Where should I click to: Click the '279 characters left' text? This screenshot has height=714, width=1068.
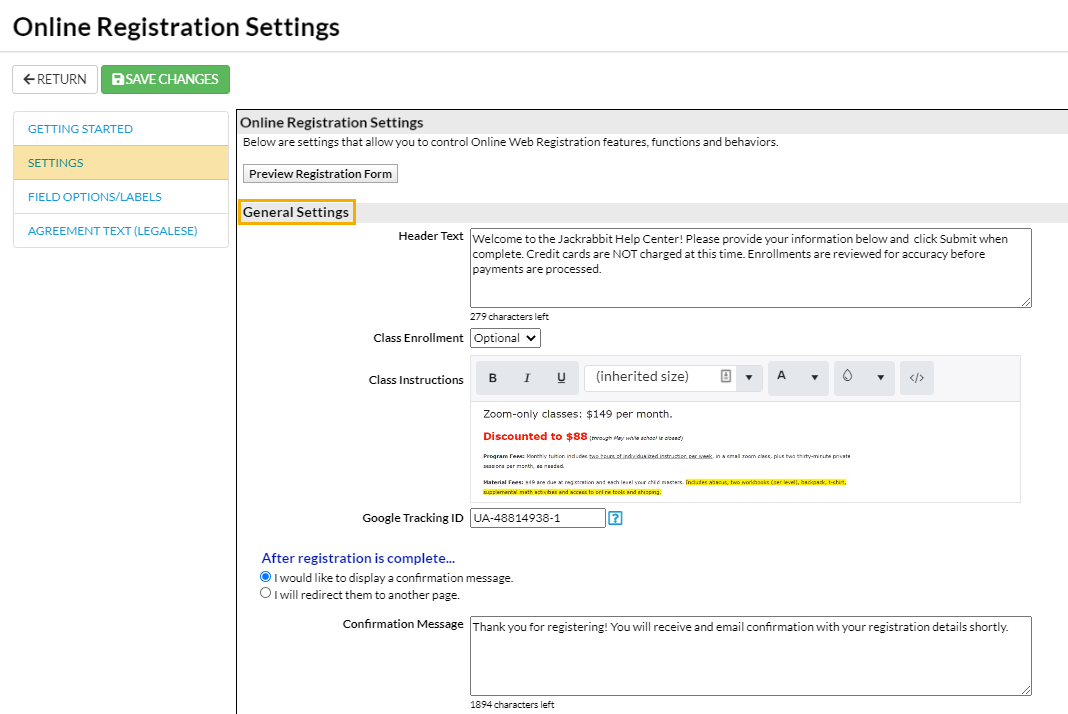pos(509,317)
